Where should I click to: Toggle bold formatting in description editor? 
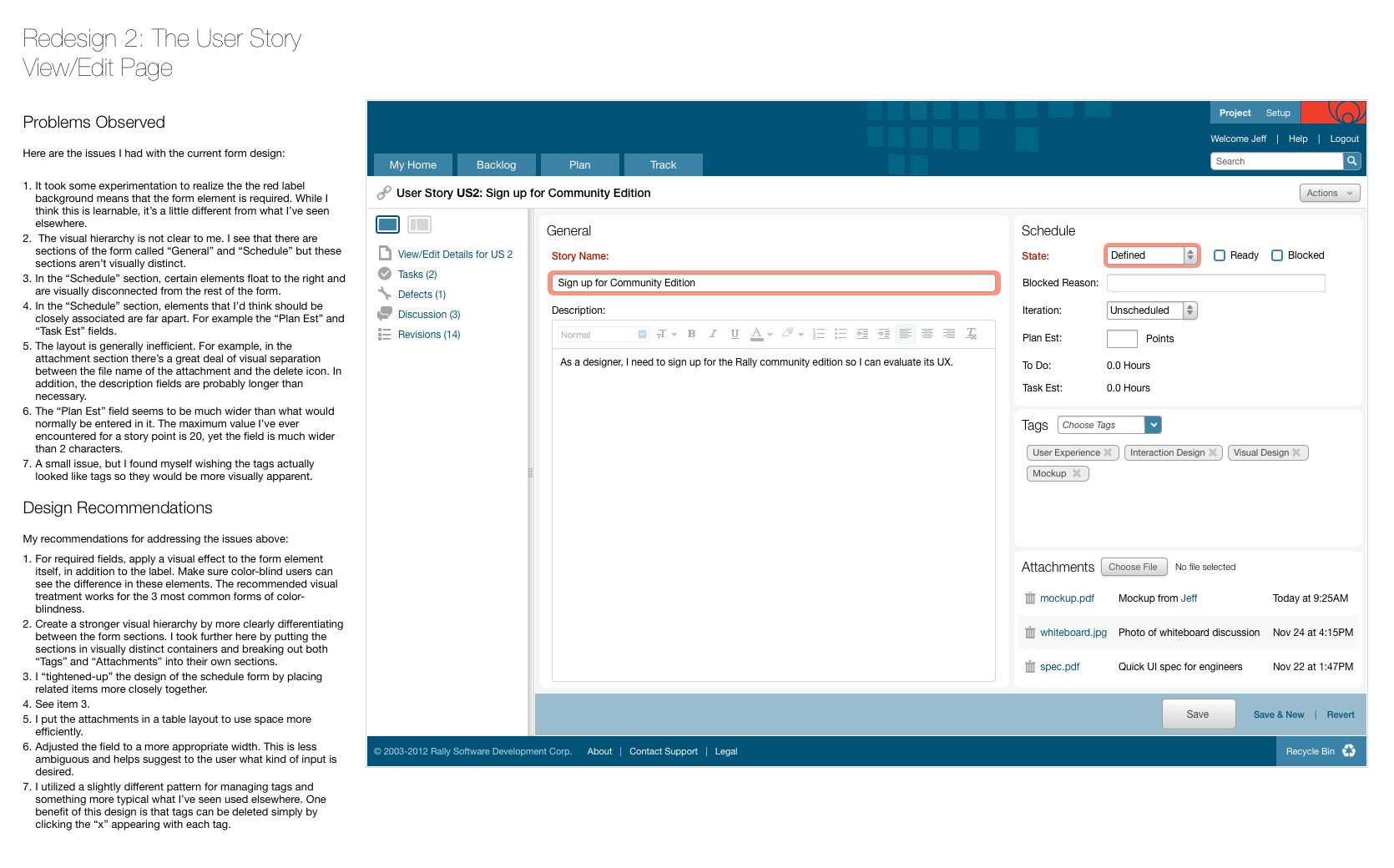(x=691, y=334)
